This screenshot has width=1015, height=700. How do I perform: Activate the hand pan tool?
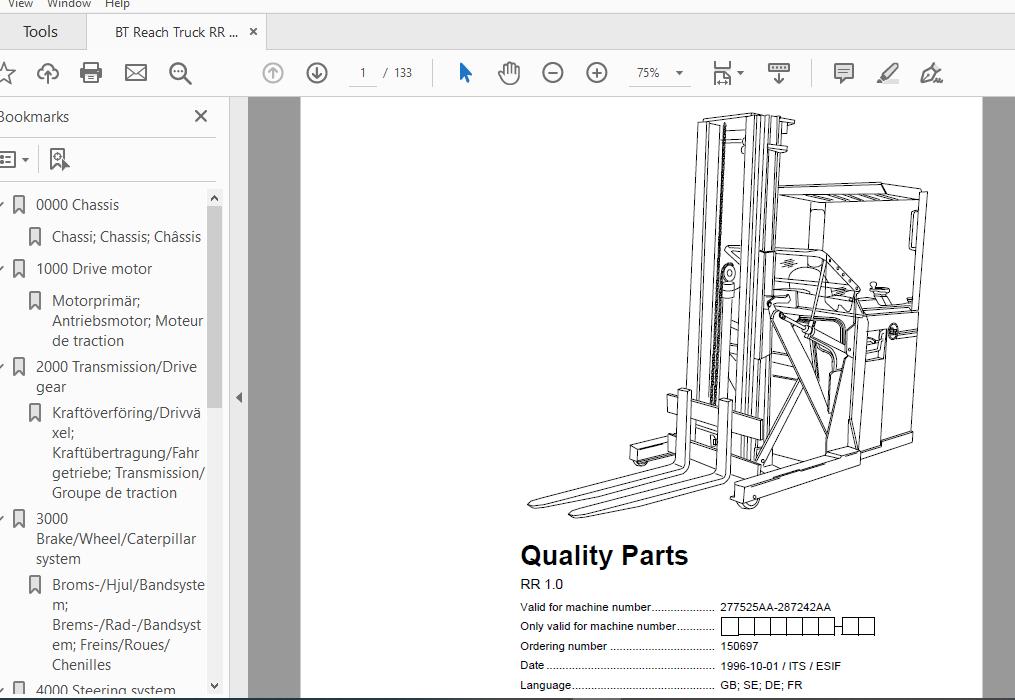[x=509, y=73]
